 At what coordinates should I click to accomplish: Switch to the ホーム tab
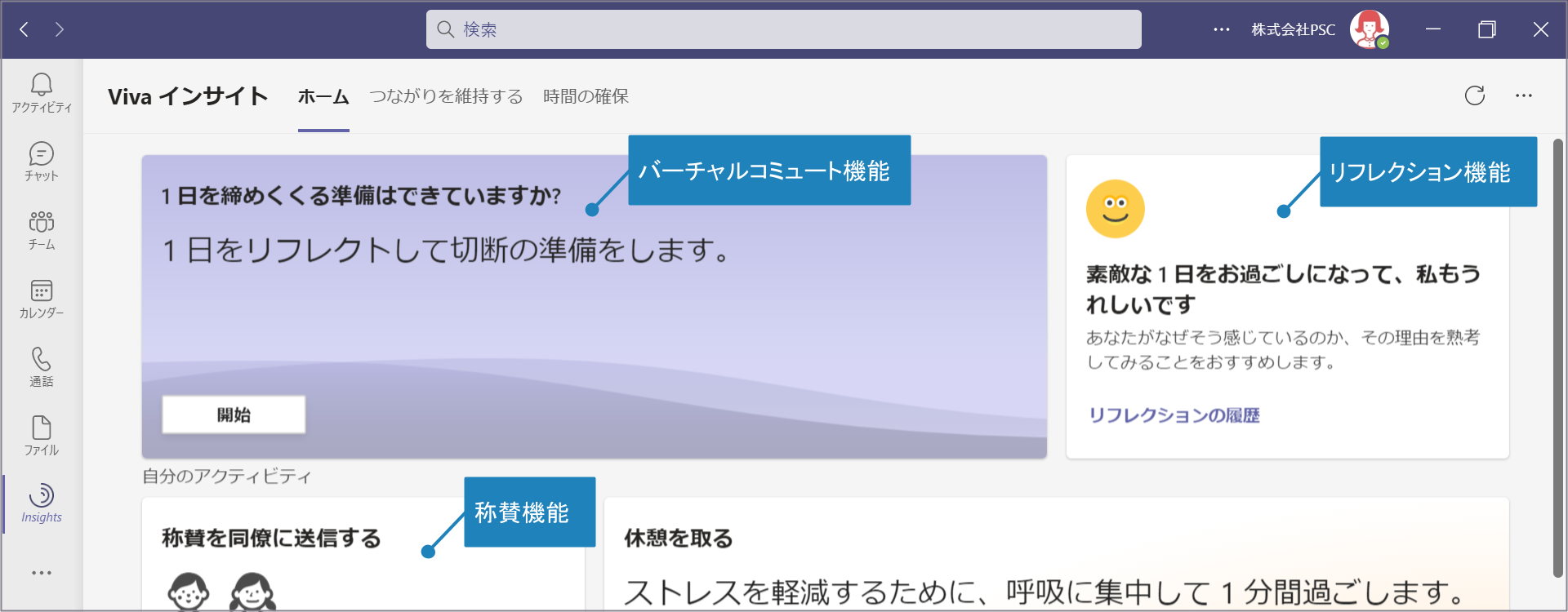click(x=323, y=96)
